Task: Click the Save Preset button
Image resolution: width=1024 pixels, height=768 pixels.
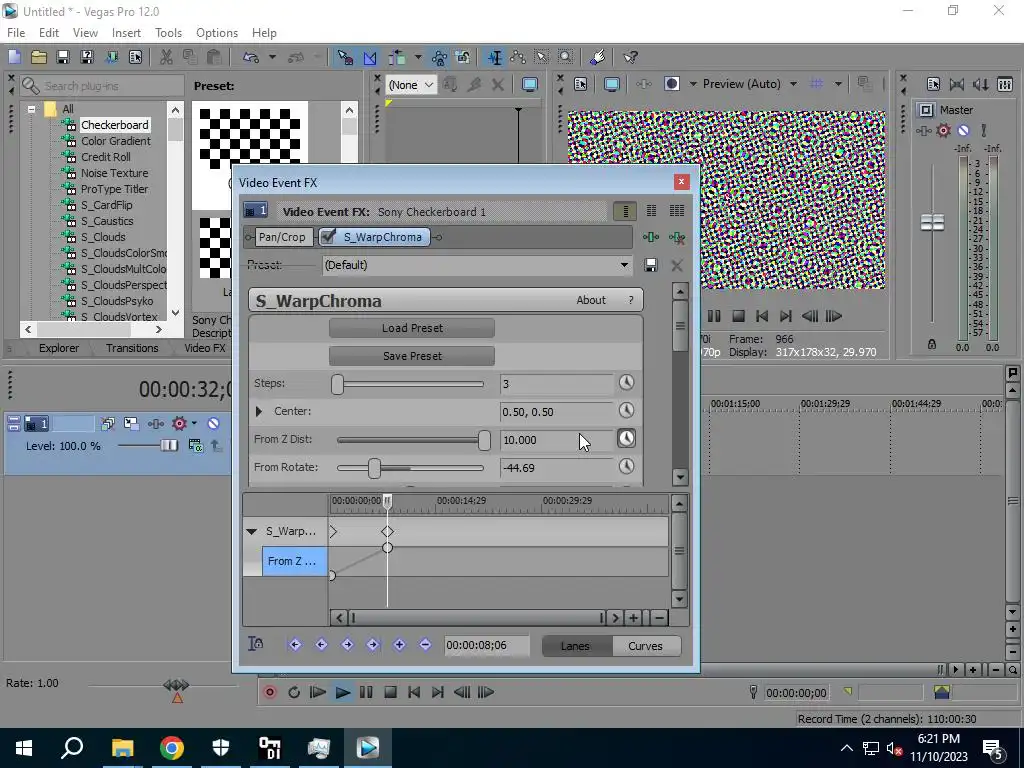Action: 412,356
